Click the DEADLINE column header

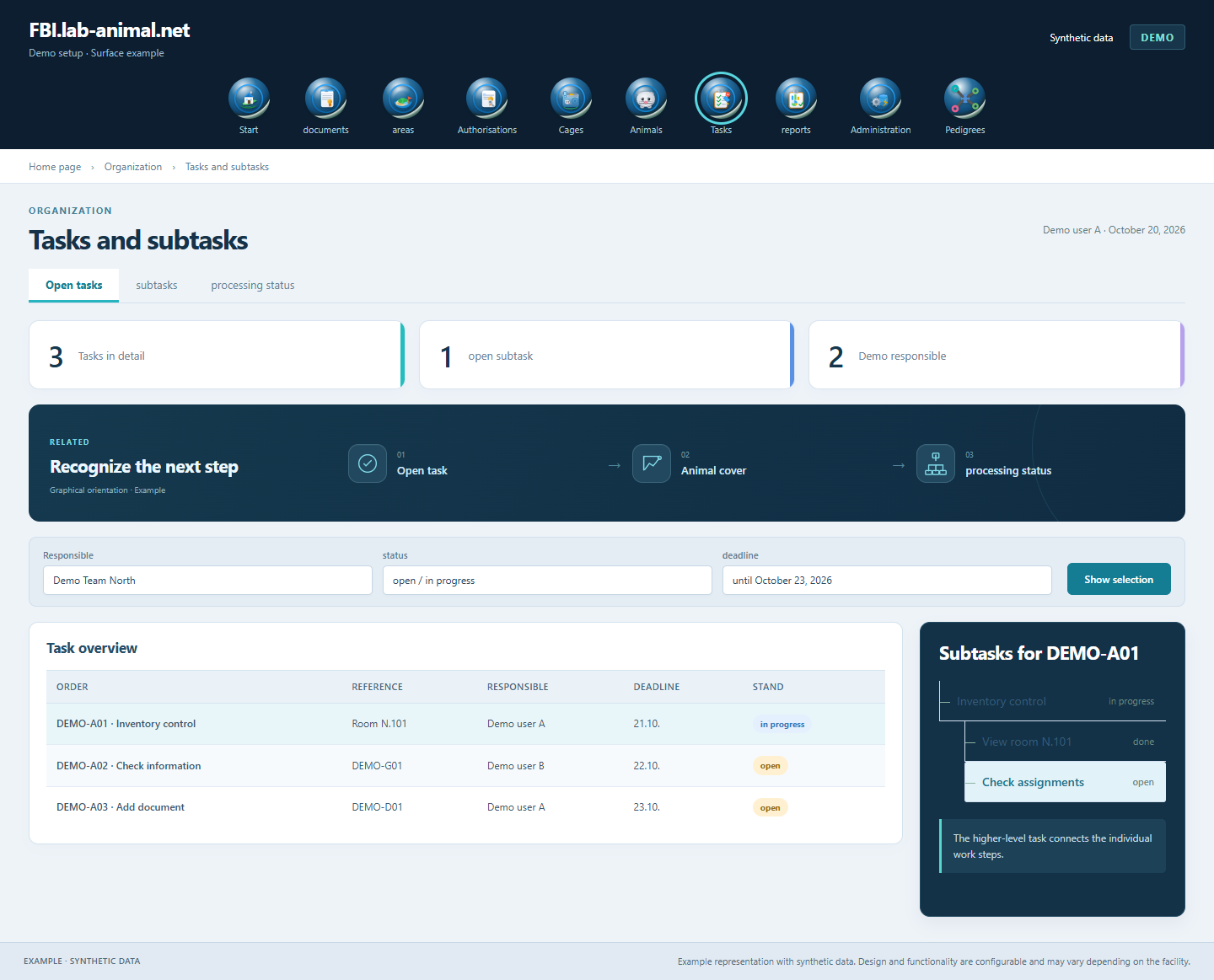point(657,687)
